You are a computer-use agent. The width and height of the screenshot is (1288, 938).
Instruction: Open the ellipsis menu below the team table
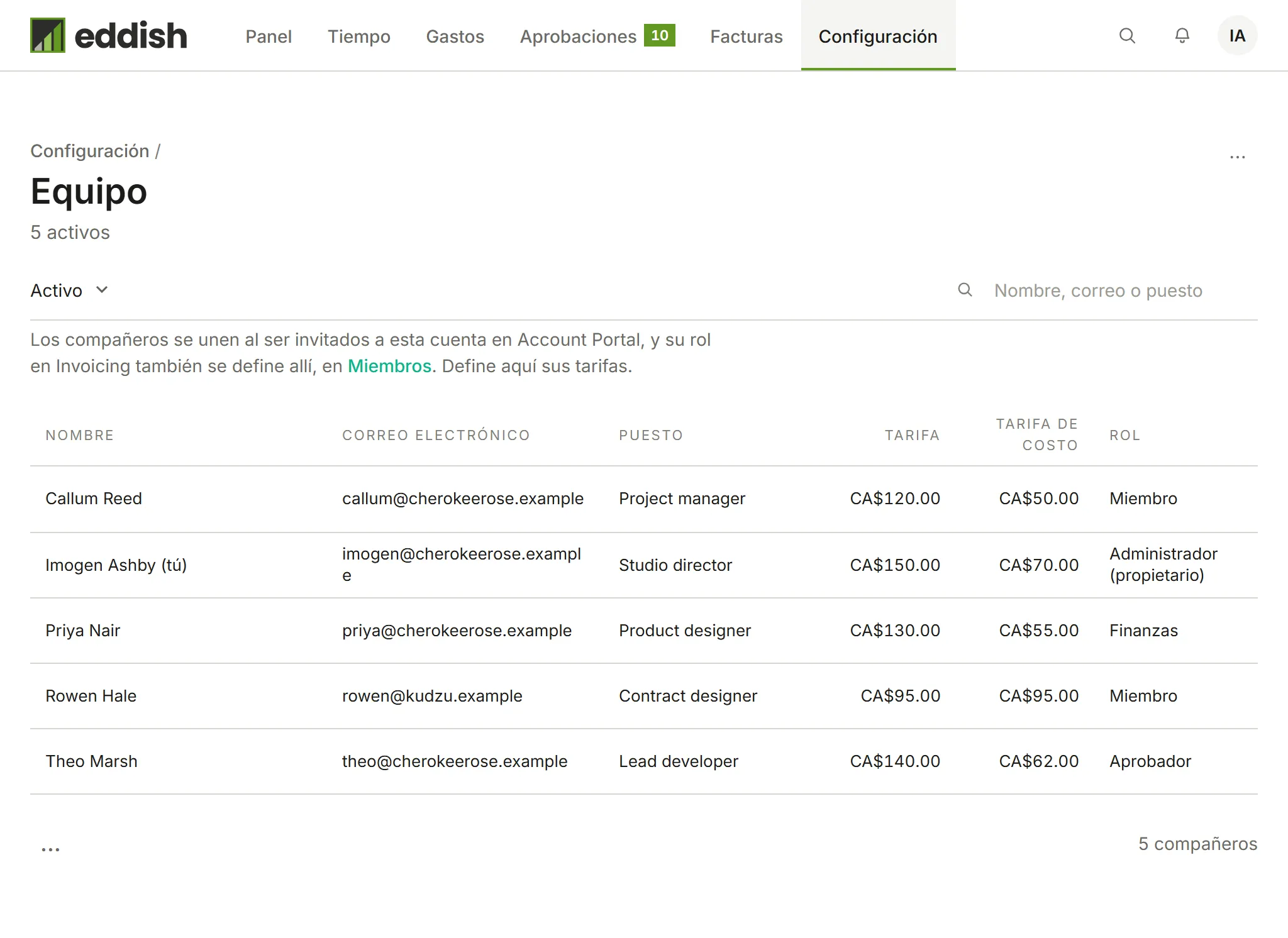[x=50, y=849]
